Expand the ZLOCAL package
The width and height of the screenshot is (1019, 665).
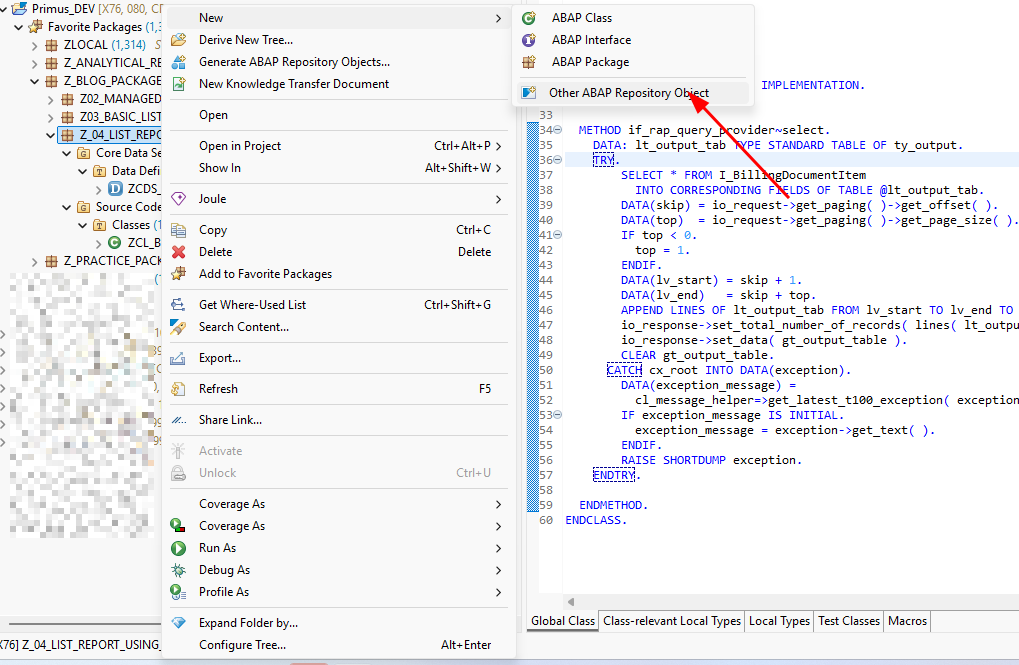coord(34,46)
